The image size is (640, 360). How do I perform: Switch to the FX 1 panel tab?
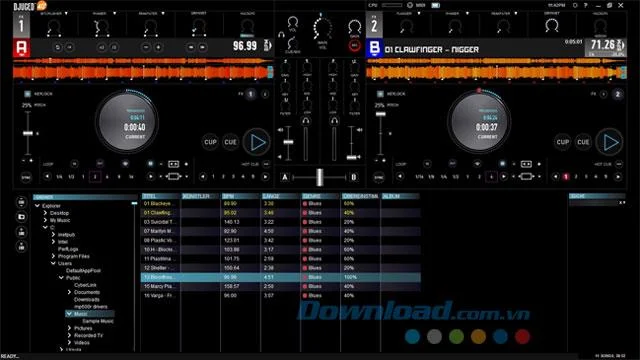pos(21,24)
